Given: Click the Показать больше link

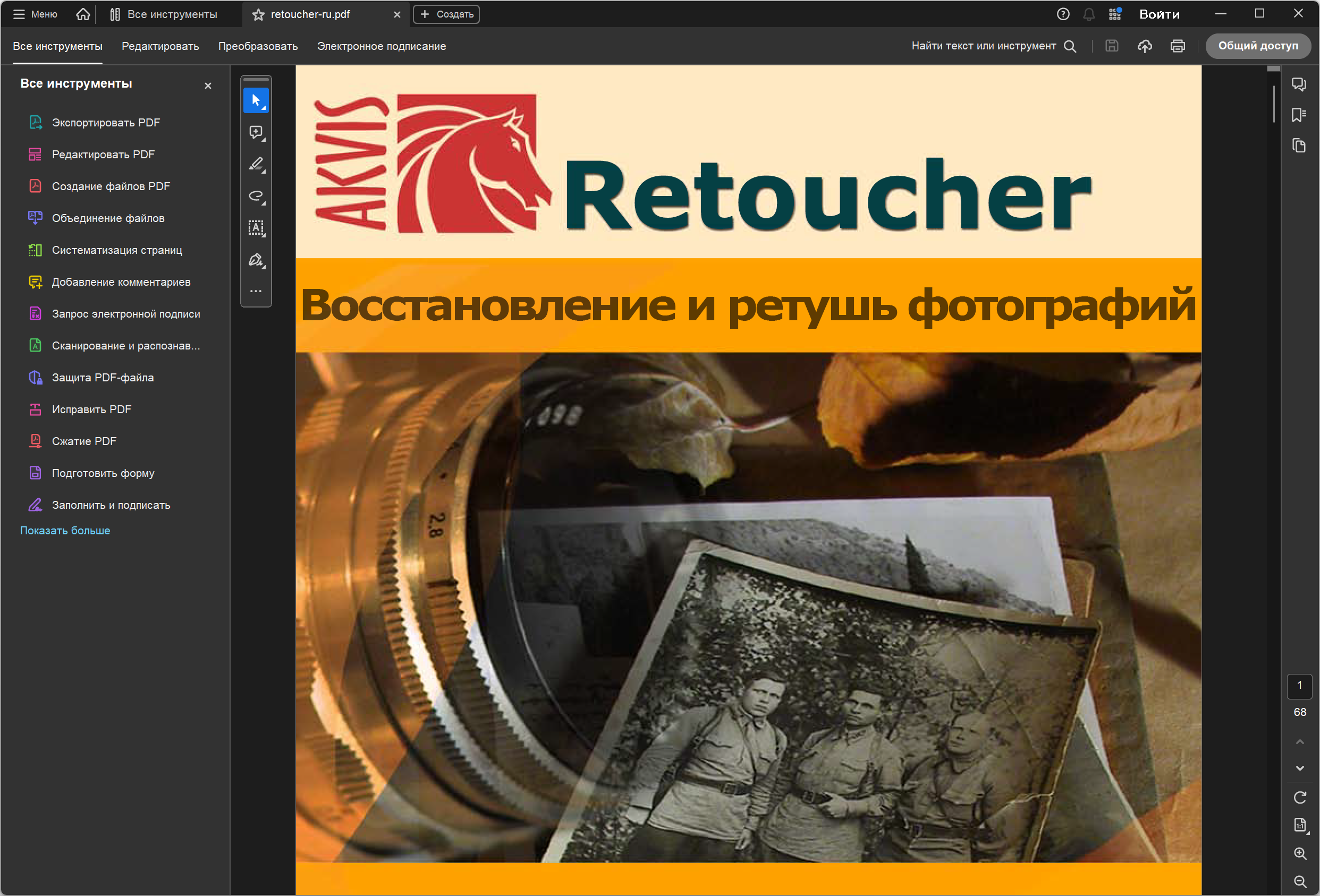Looking at the screenshot, I should (x=65, y=531).
